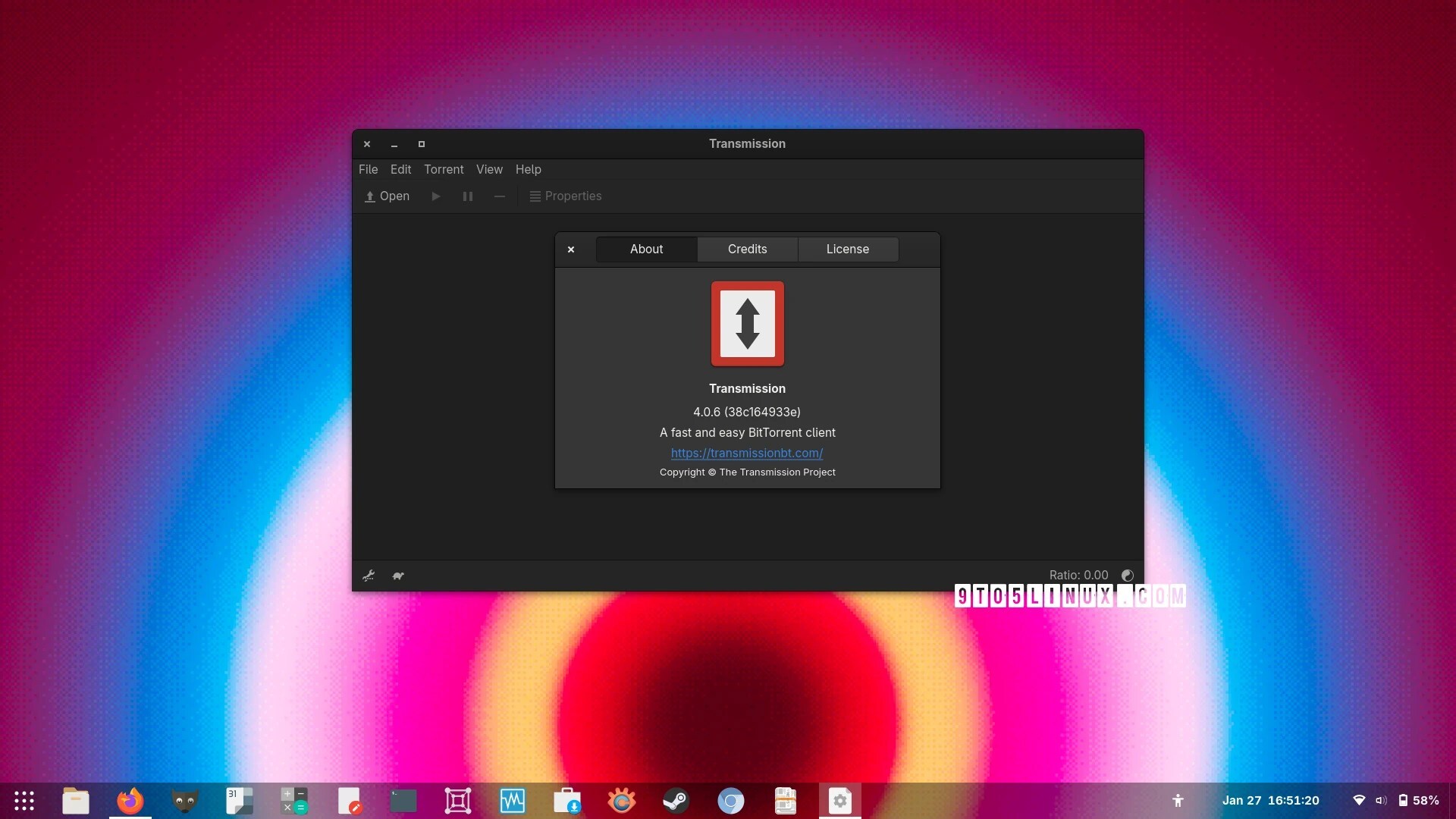Switch to the Credits tab
This screenshot has width=1456, height=819.
tap(747, 249)
